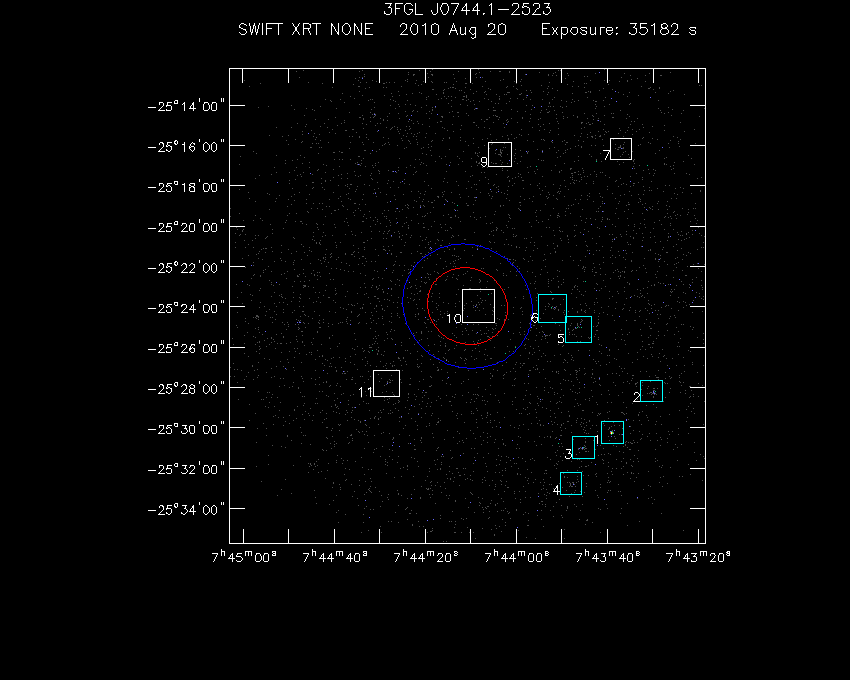Click the declination label -25°34'00"
Image resolution: width=850 pixels, height=680 pixels.
pyautogui.click(x=186, y=510)
